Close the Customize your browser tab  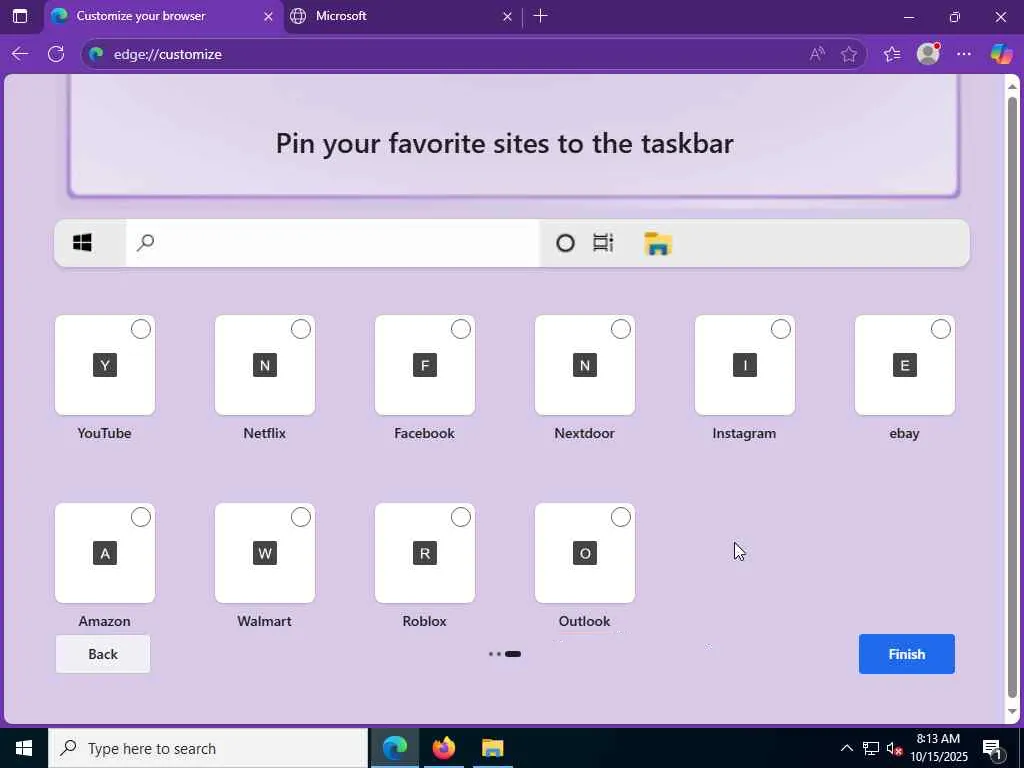pyautogui.click(x=268, y=16)
